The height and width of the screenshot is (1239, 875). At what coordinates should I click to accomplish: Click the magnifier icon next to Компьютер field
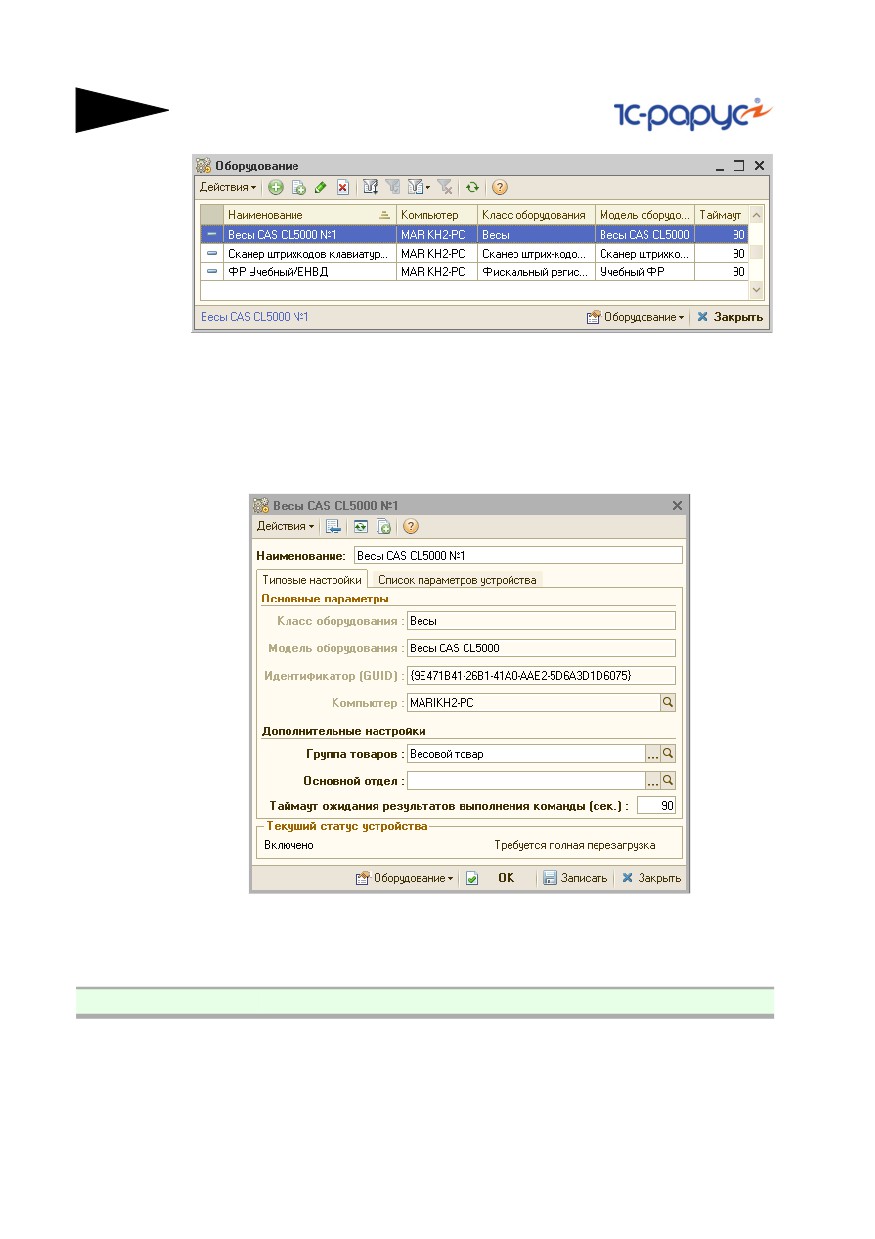pyautogui.click(x=668, y=703)
